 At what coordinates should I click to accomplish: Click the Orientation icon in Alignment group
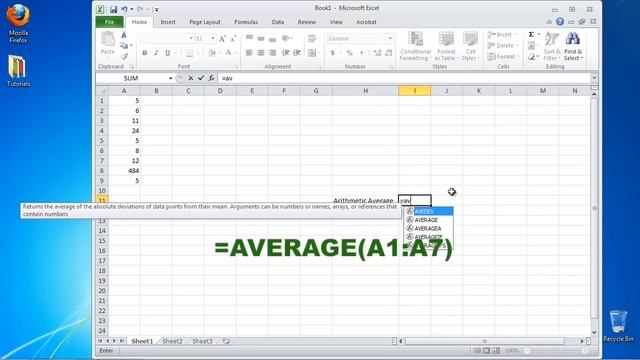pyautogui.click(x=287, y=39)
